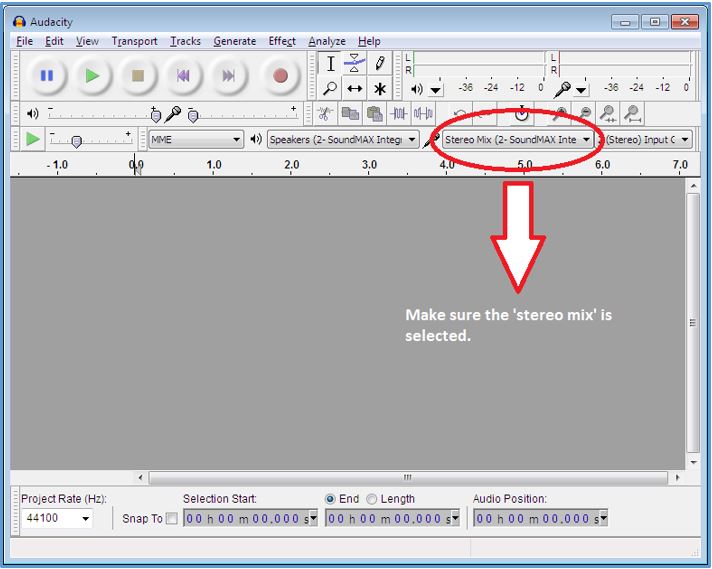The image size is (712, 569).
Task: Click the output volume slider handle
Action: [x=155, y=116]
